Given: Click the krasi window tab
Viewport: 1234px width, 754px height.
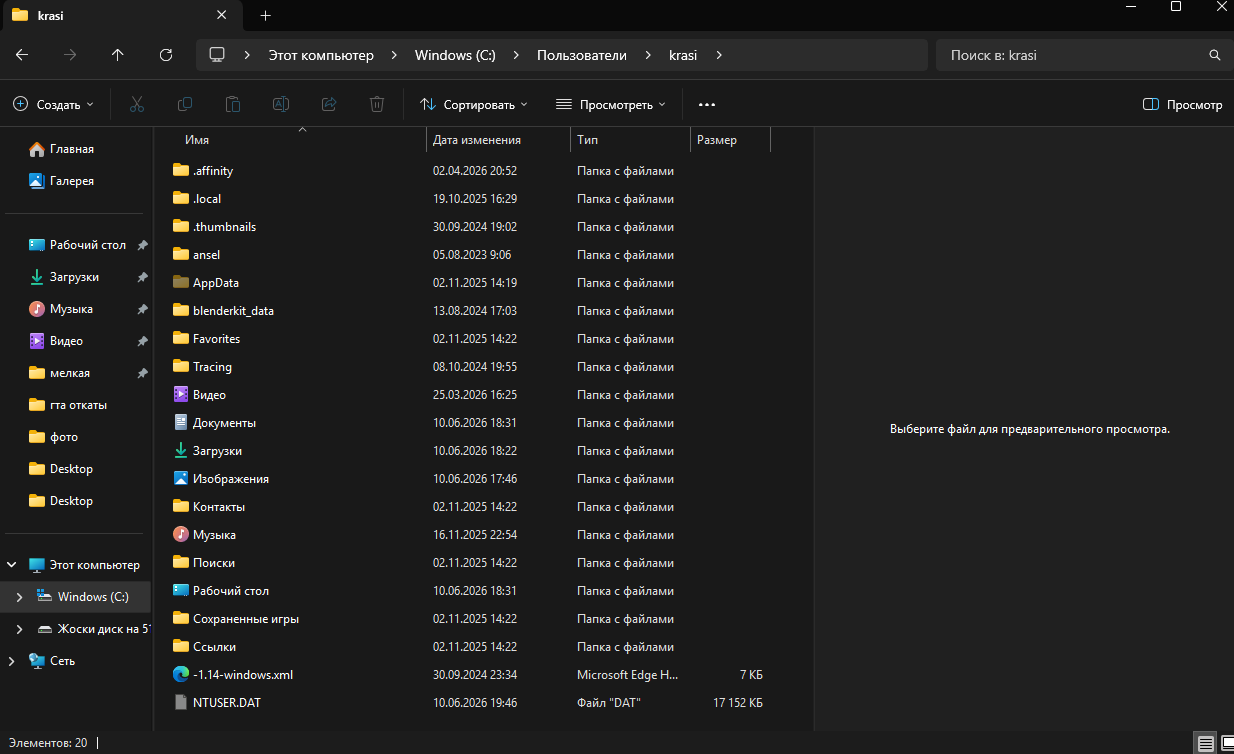Looking at the screenshot, I should tap(123, 16).
